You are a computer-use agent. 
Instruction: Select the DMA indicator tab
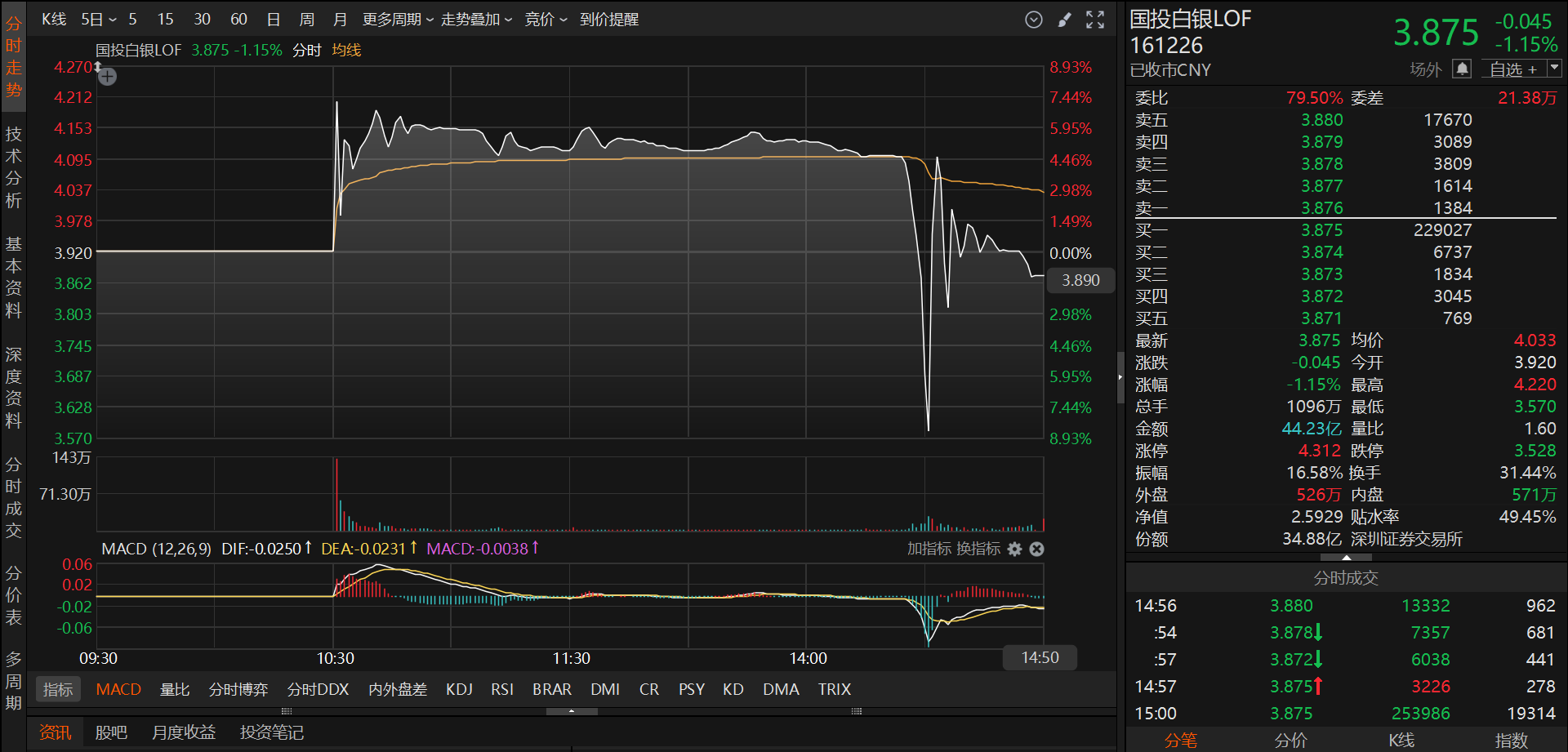782,689
